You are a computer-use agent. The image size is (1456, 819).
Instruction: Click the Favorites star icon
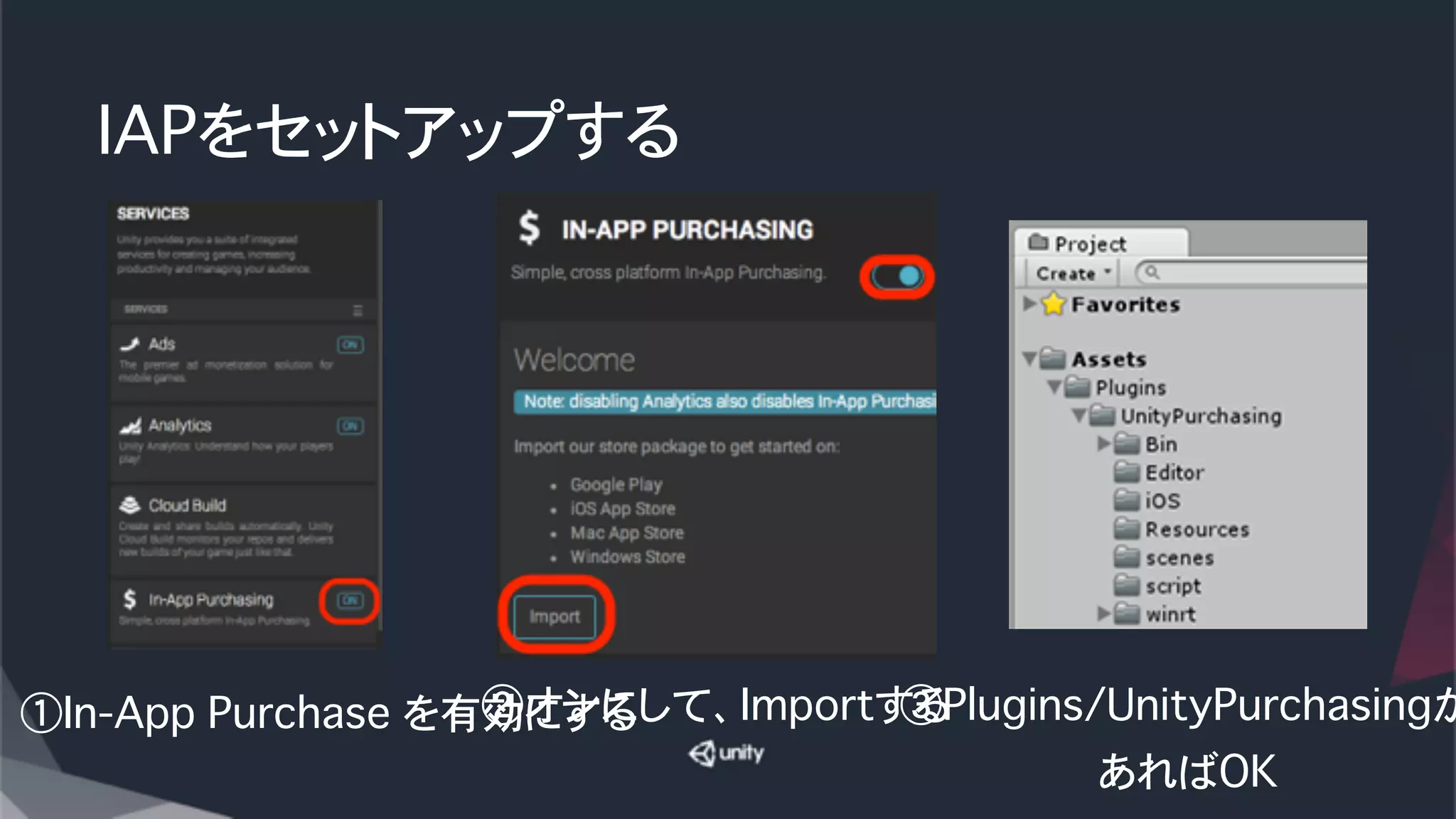click(1054, 304)
